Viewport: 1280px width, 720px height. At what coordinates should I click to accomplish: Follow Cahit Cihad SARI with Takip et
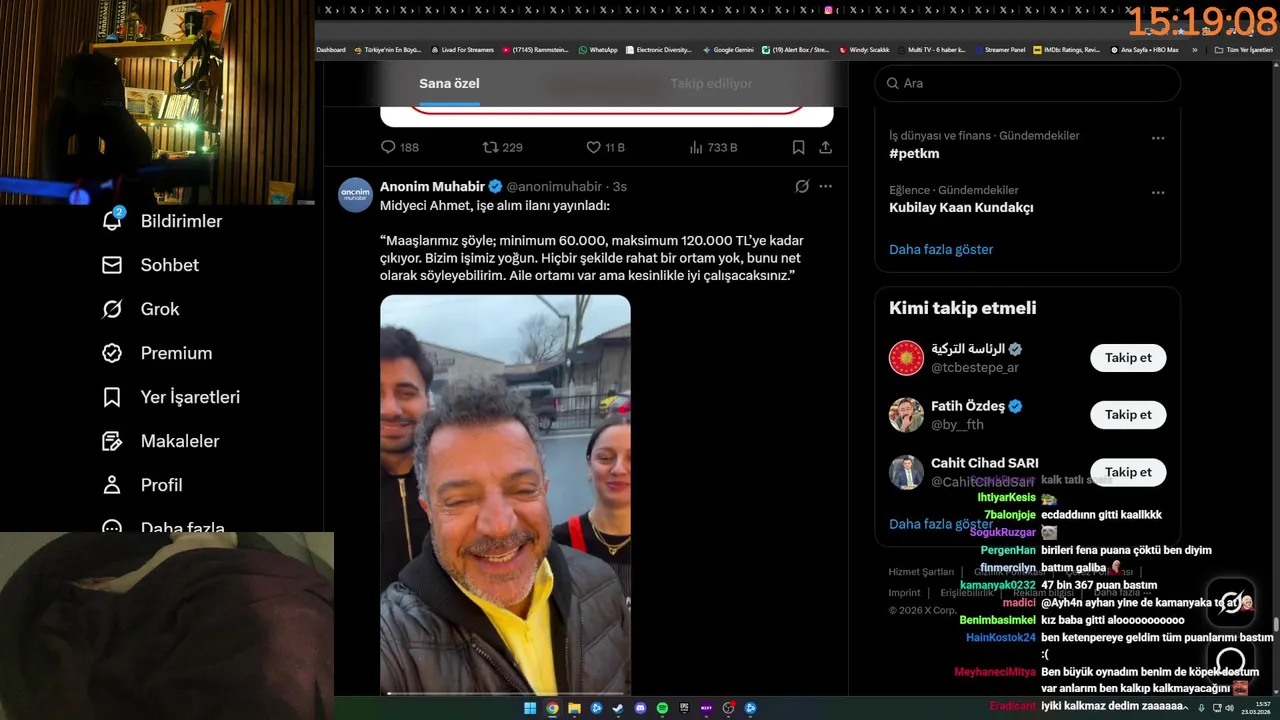click(1128, 472)
